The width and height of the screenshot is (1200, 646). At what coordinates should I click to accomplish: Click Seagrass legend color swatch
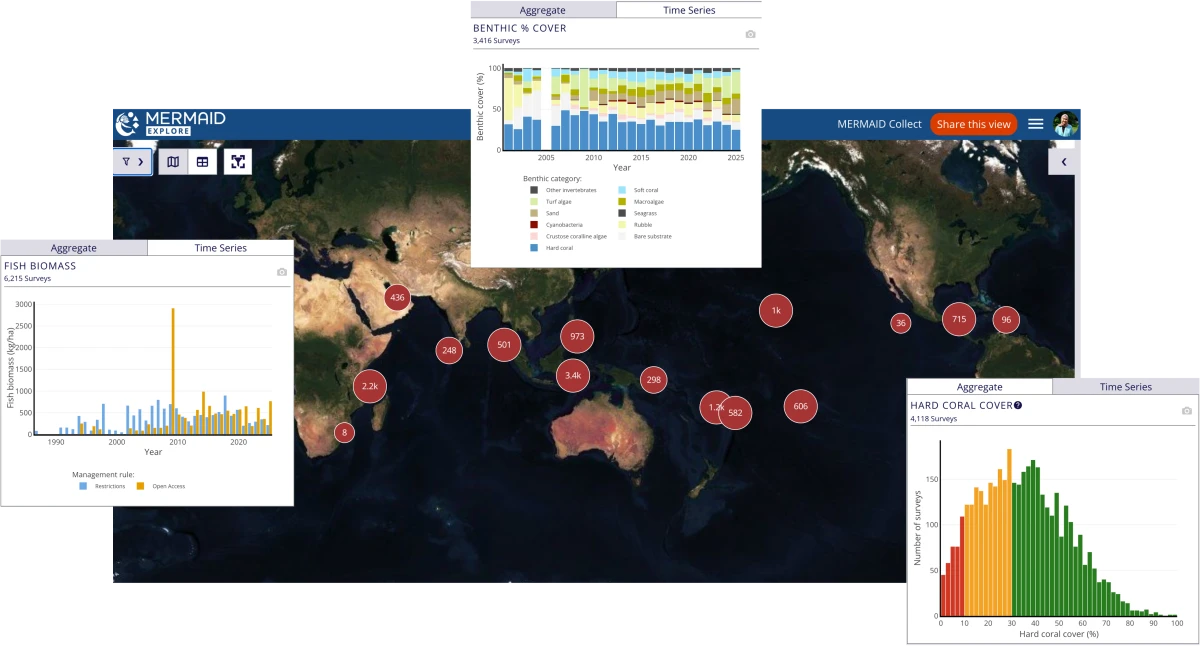622,213
